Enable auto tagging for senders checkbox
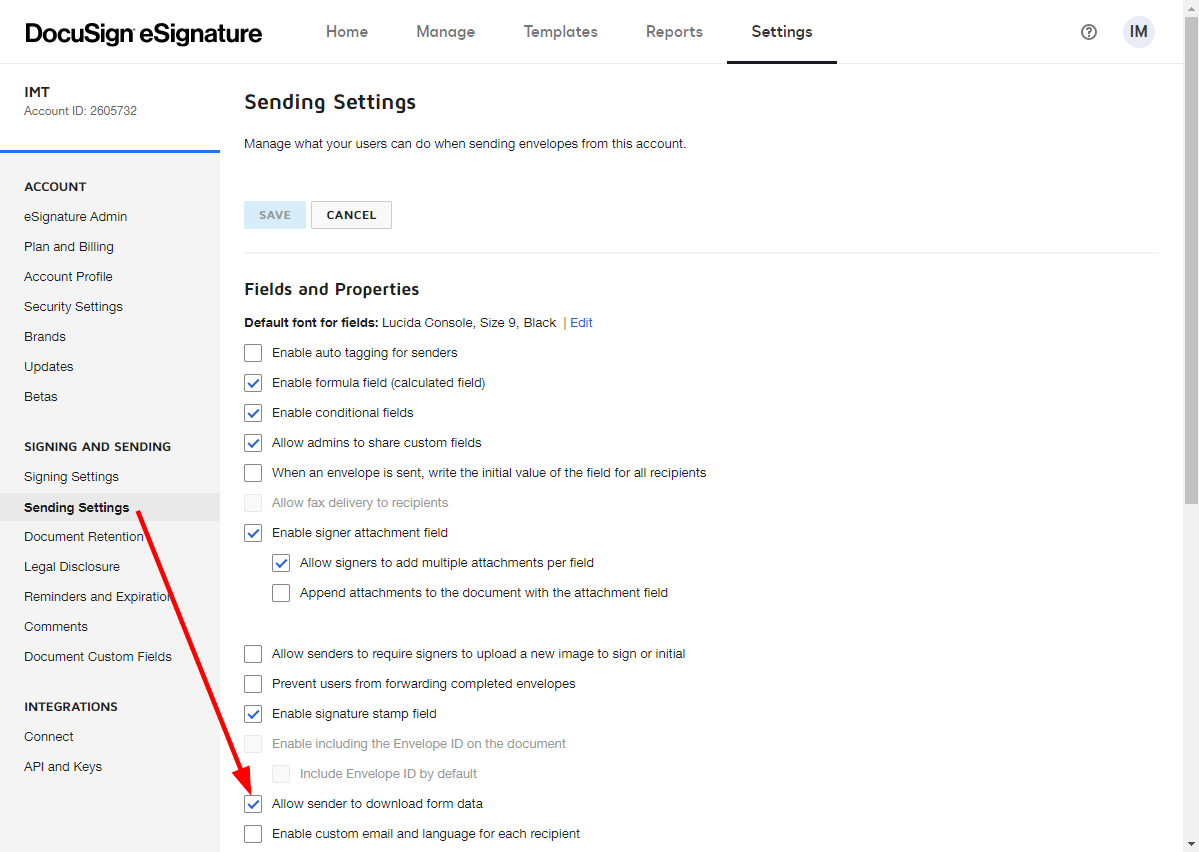Image resolution: width=1199 pixels, height=852 pixels. tap(253, 353)
